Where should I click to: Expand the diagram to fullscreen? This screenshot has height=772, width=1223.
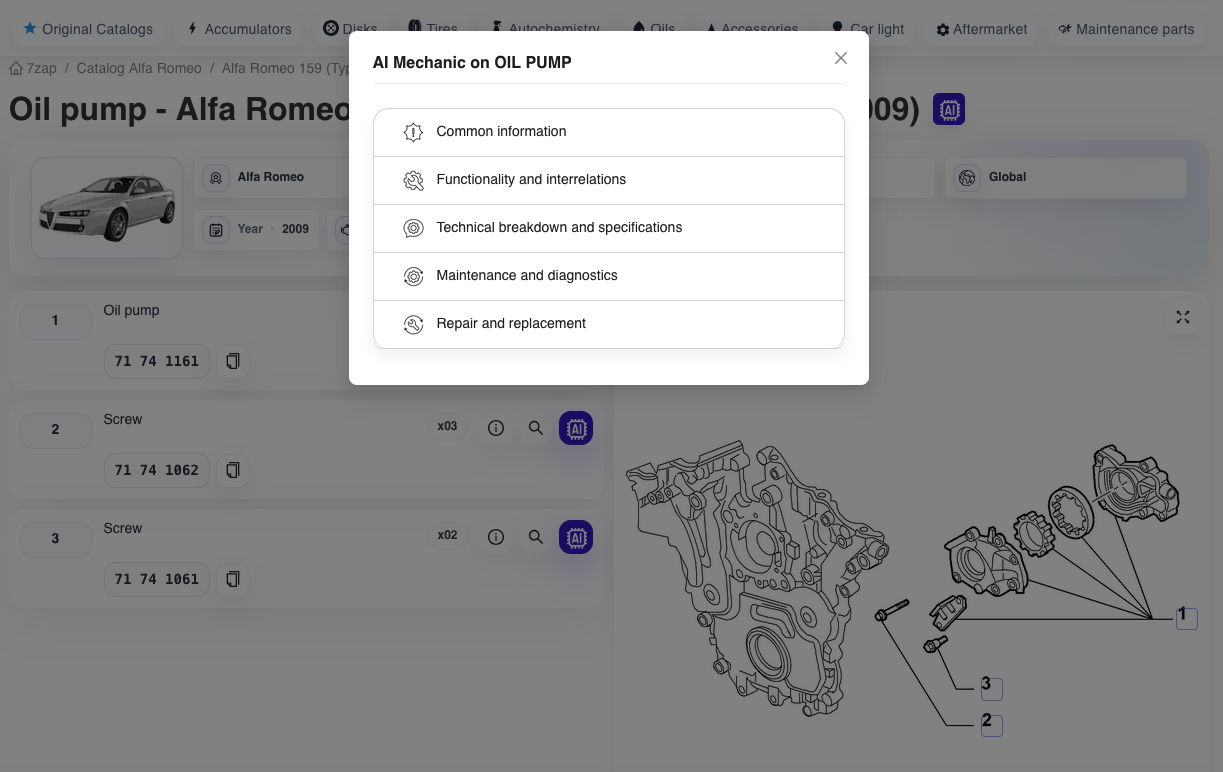1183,317
